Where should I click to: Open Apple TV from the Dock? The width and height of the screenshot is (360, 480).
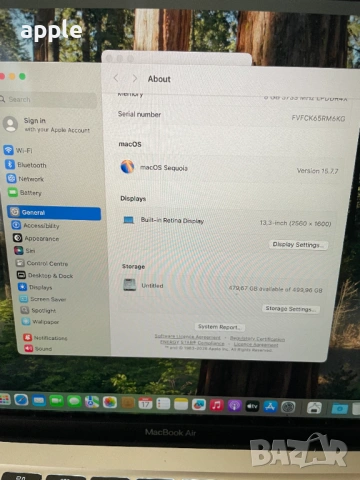tap(252, 406)
